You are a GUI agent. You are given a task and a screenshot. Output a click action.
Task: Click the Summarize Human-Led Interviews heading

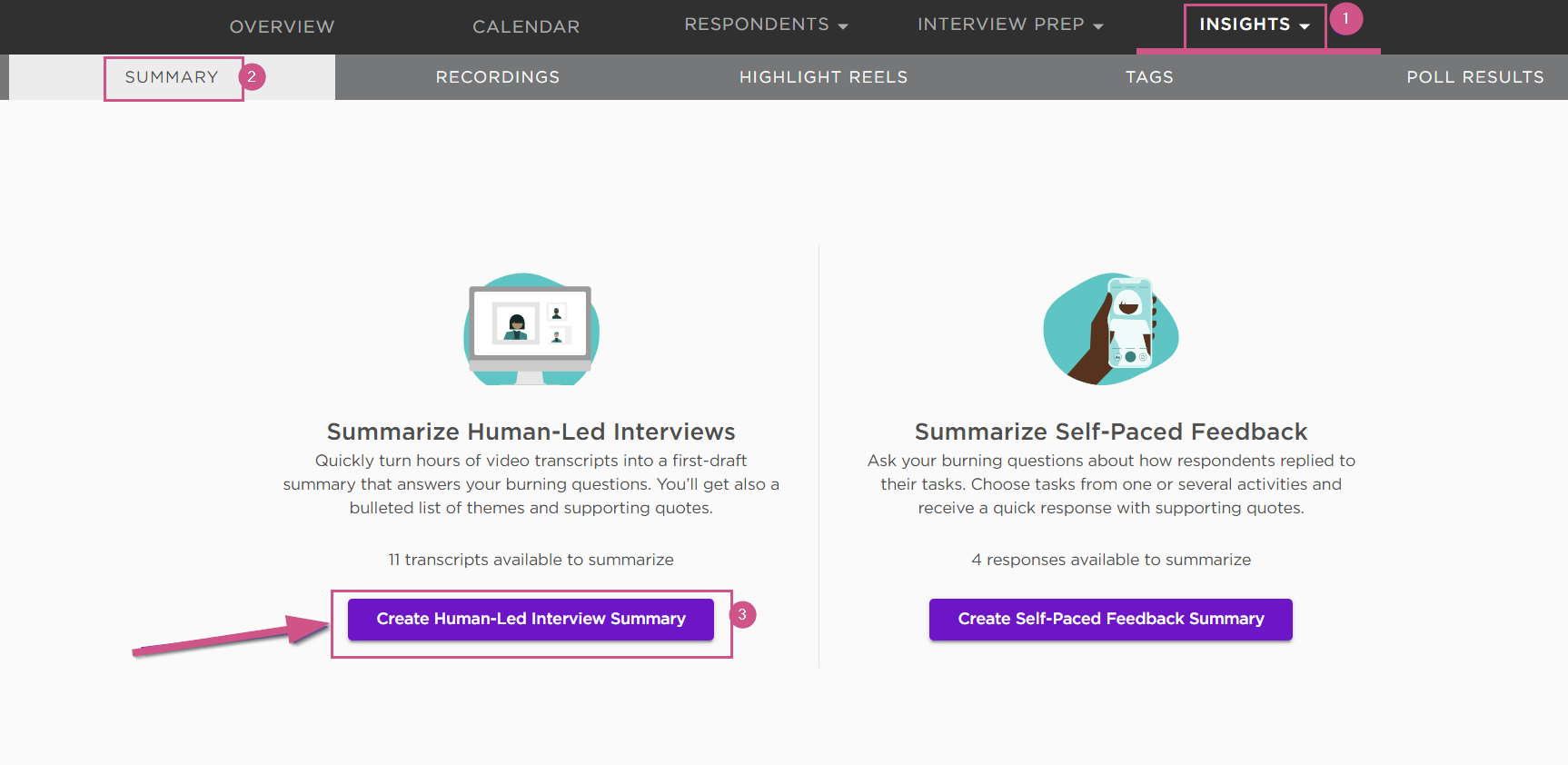coord(531,432)
